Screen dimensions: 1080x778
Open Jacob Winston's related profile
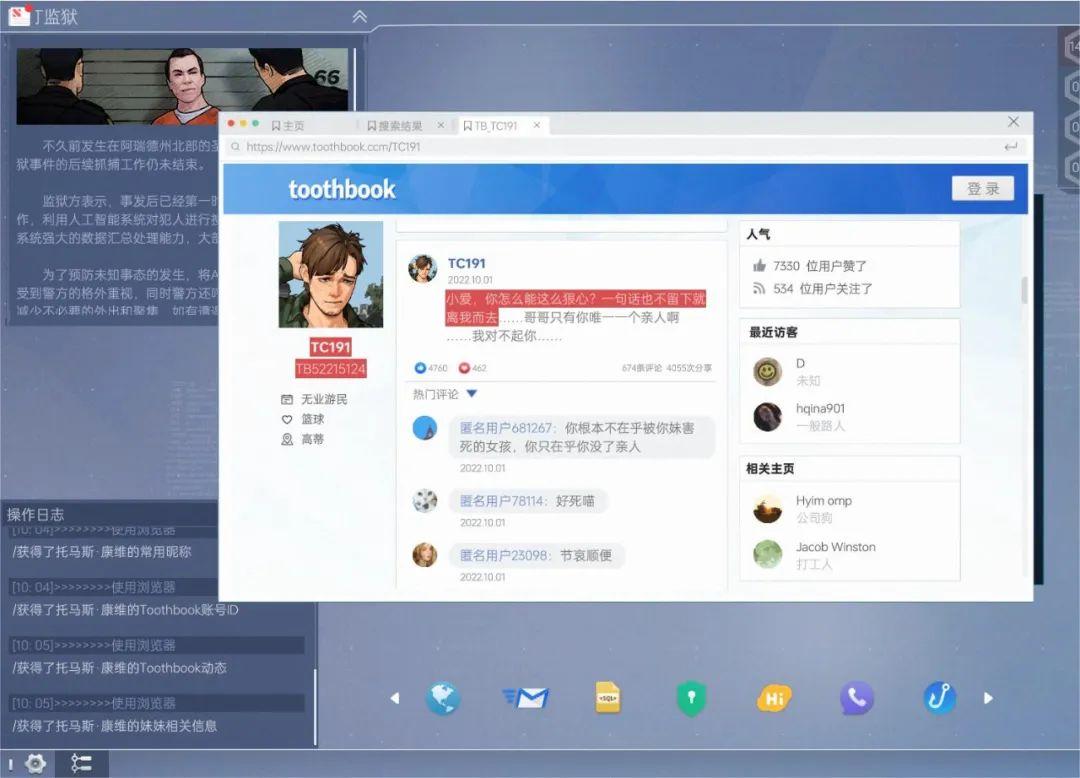click(835, 547)
